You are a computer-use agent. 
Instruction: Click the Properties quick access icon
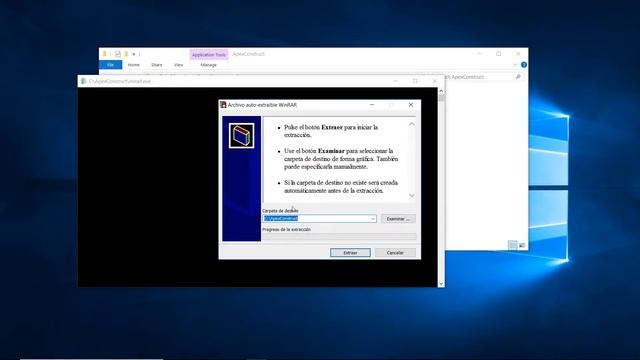pyautogui.click(x=118, y=54)
